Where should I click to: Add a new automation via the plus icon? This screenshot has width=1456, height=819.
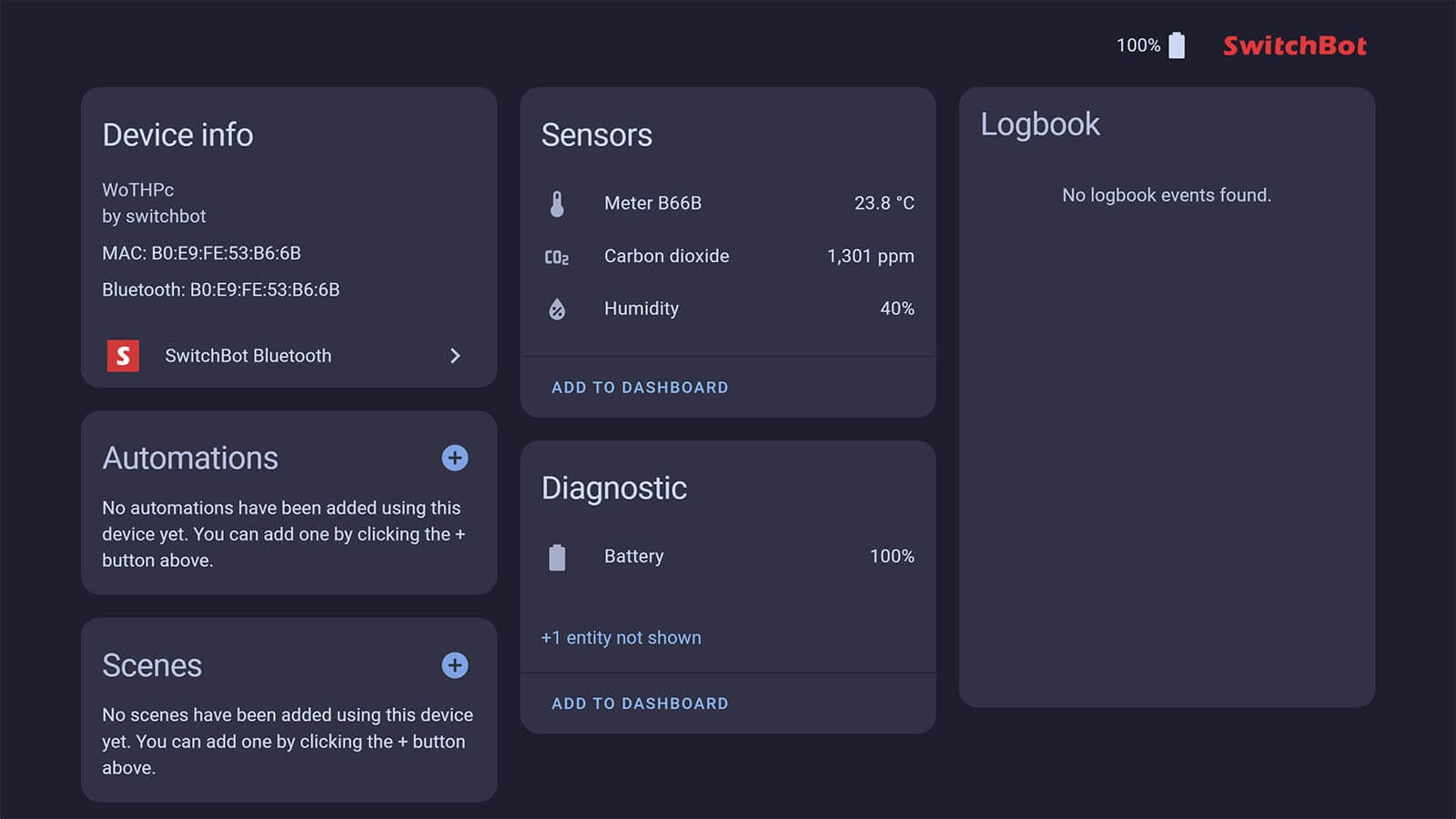coord(454,458)
